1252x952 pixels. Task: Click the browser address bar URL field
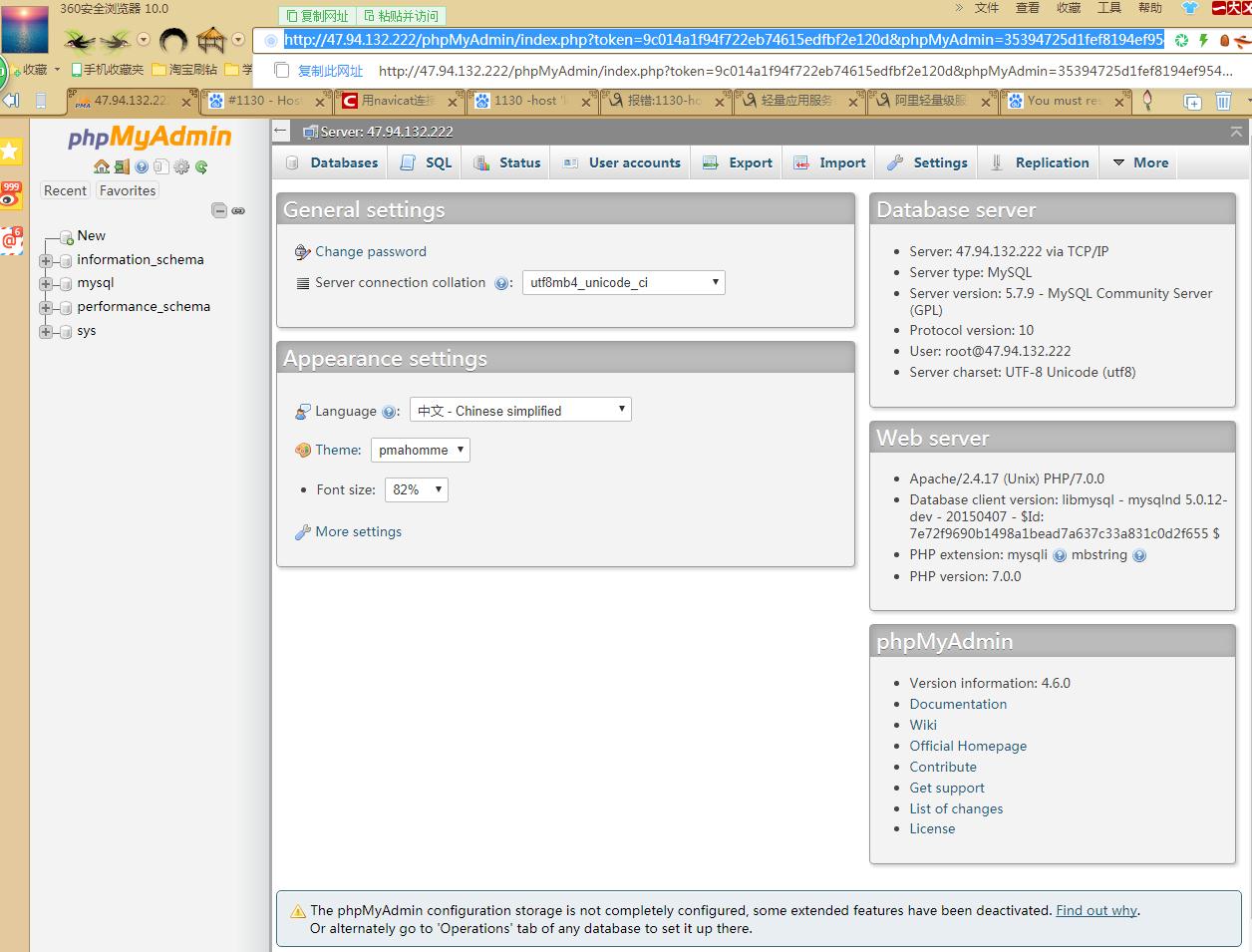724,40
